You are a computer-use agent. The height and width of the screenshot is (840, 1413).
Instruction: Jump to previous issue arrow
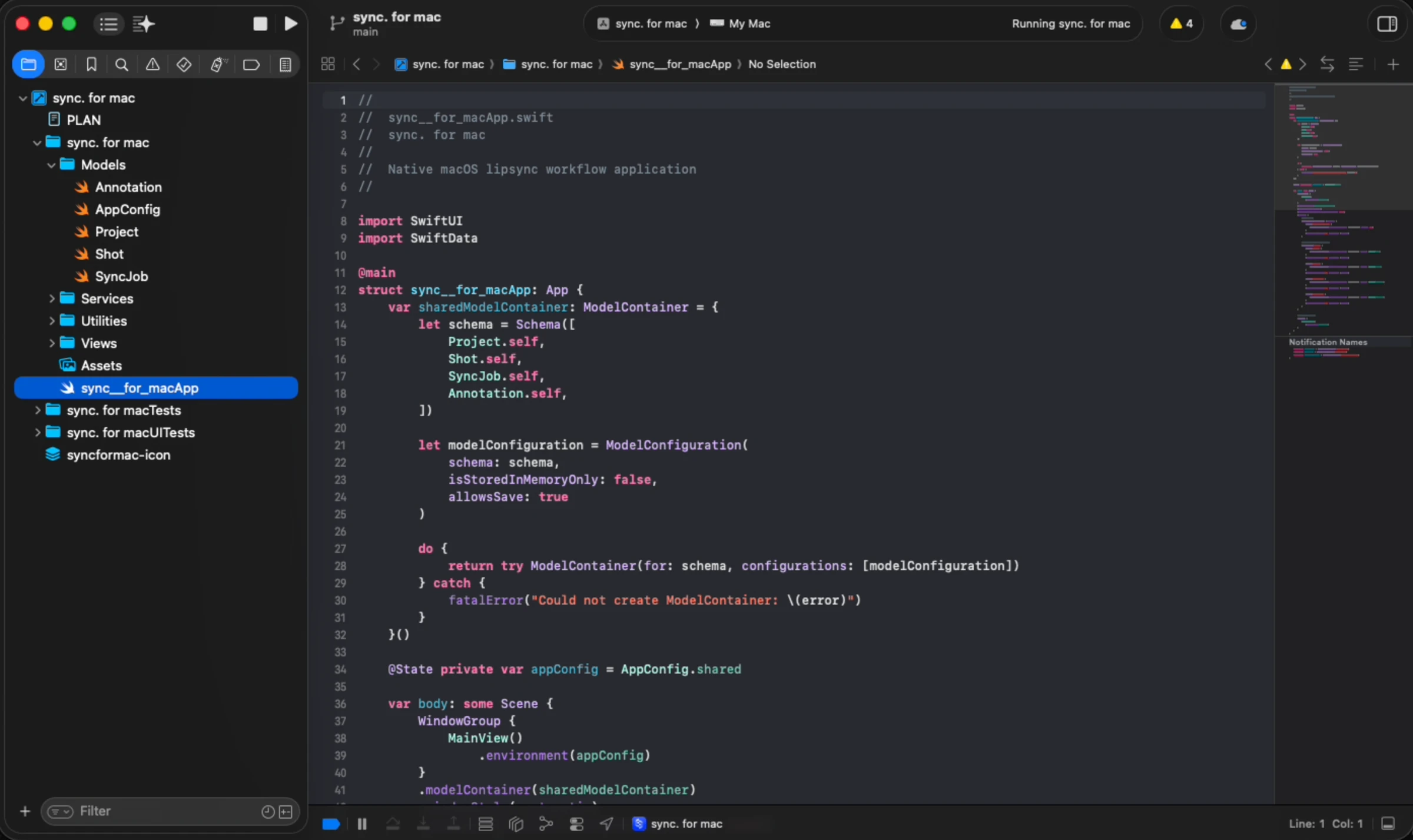tap(1268, 64)
